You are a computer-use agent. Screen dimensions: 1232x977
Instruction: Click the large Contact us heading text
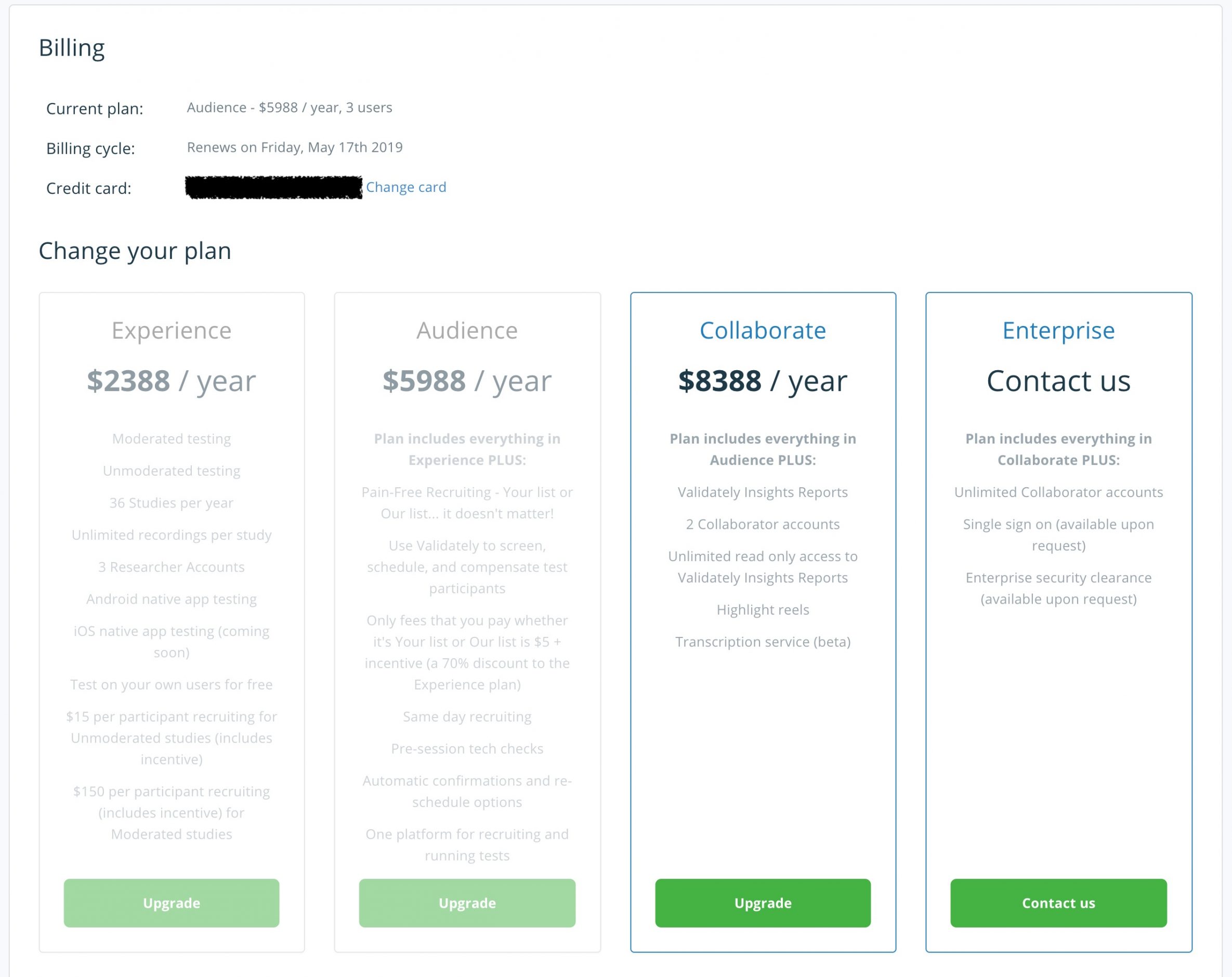[1058, 381]
